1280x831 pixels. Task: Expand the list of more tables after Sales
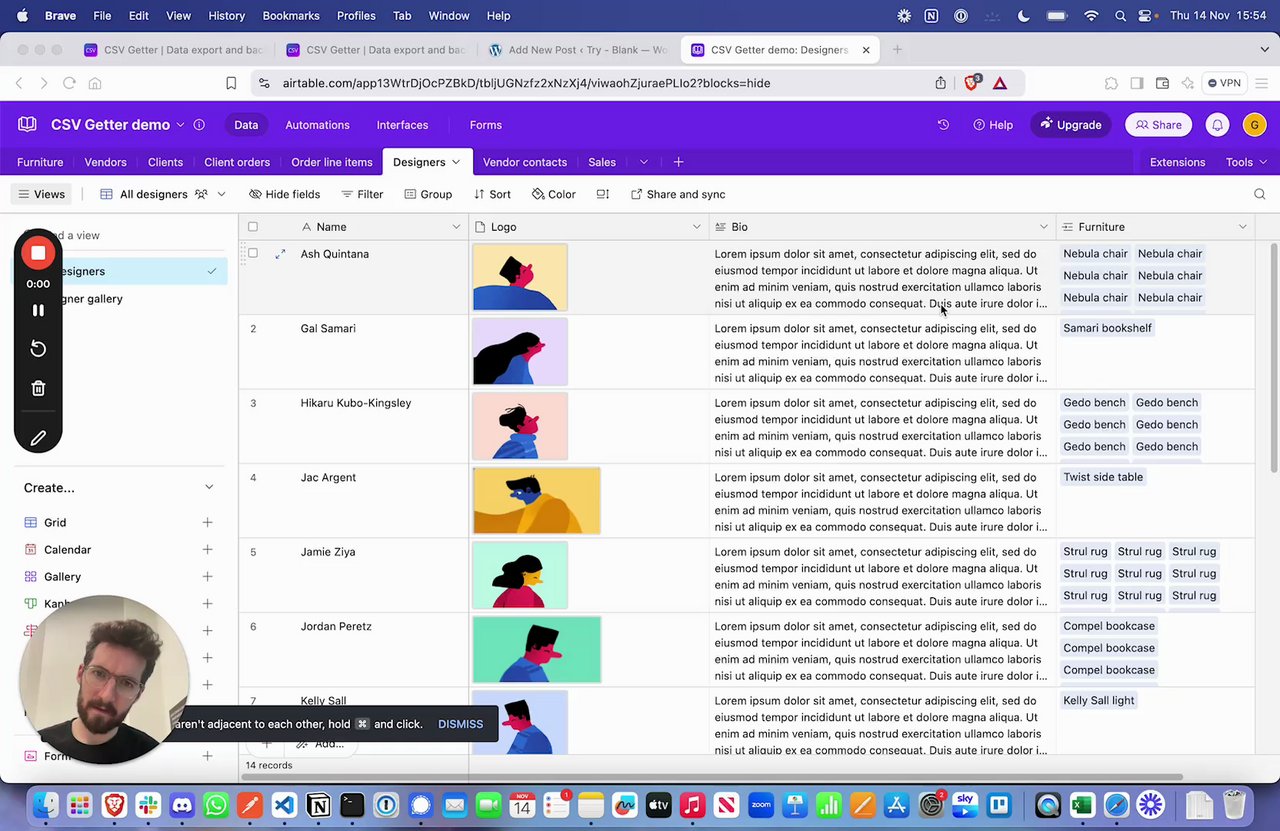644,162
